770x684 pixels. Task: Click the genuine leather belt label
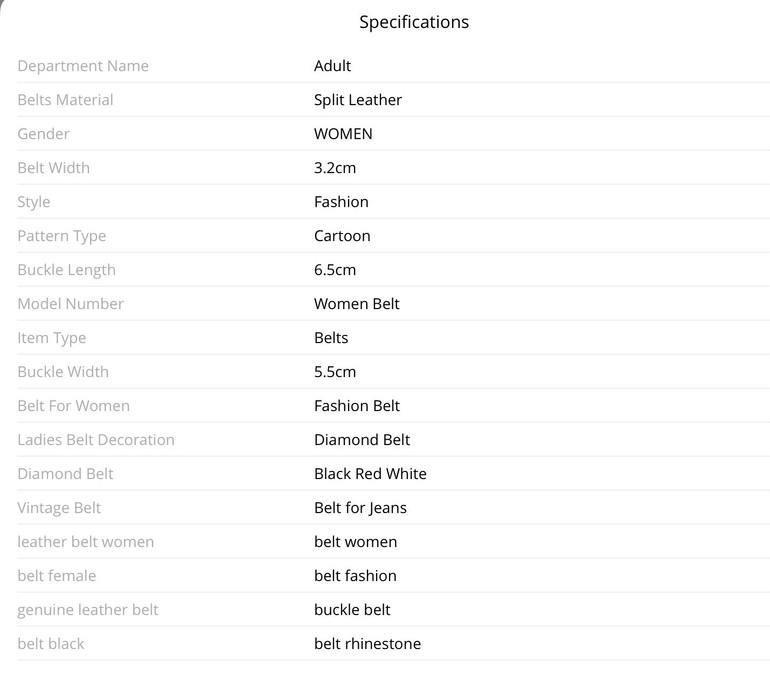88,610
